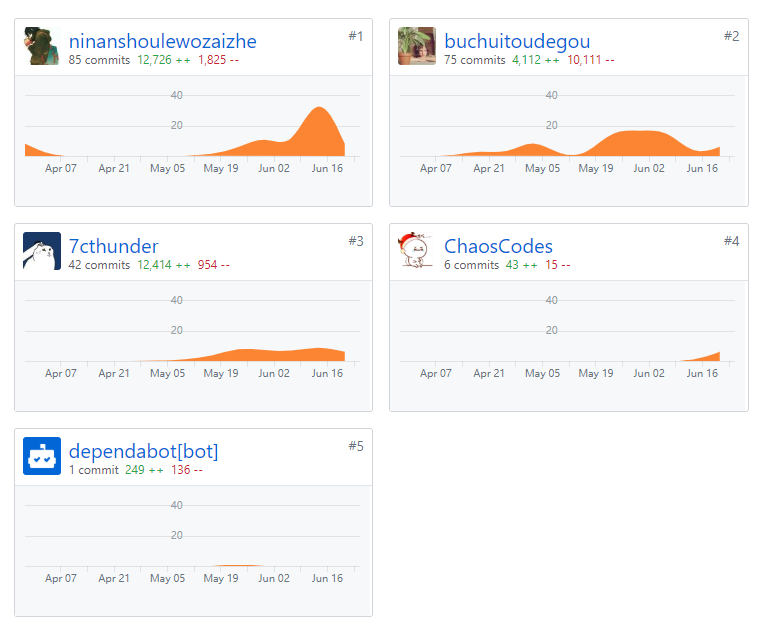Open dependabot's 1 commit link
Viewport: 762px width, 642px height.
(x=93, y=470)
